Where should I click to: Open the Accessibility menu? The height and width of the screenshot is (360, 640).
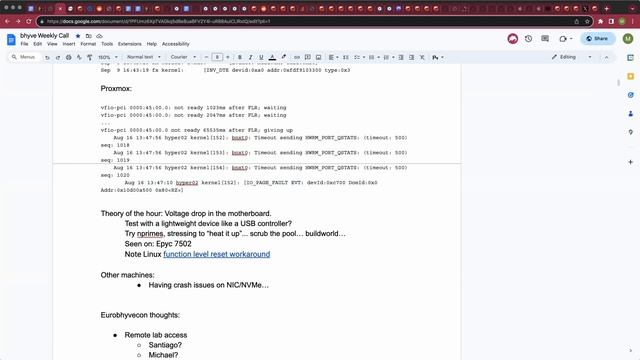176,44
